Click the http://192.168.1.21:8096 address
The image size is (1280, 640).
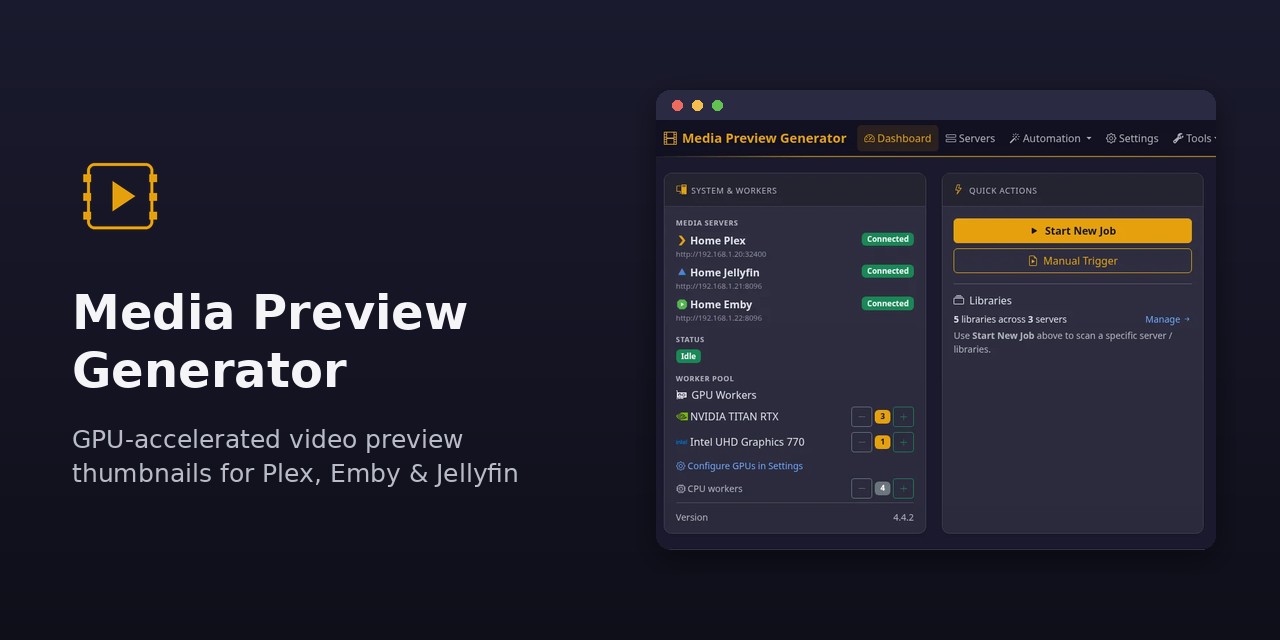719,286
